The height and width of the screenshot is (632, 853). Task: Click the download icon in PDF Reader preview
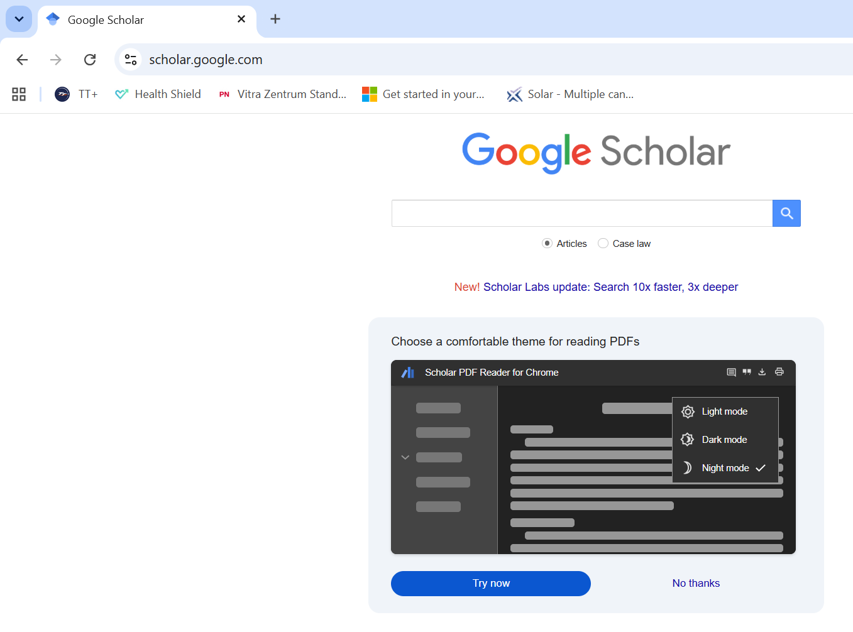point(762,372)
